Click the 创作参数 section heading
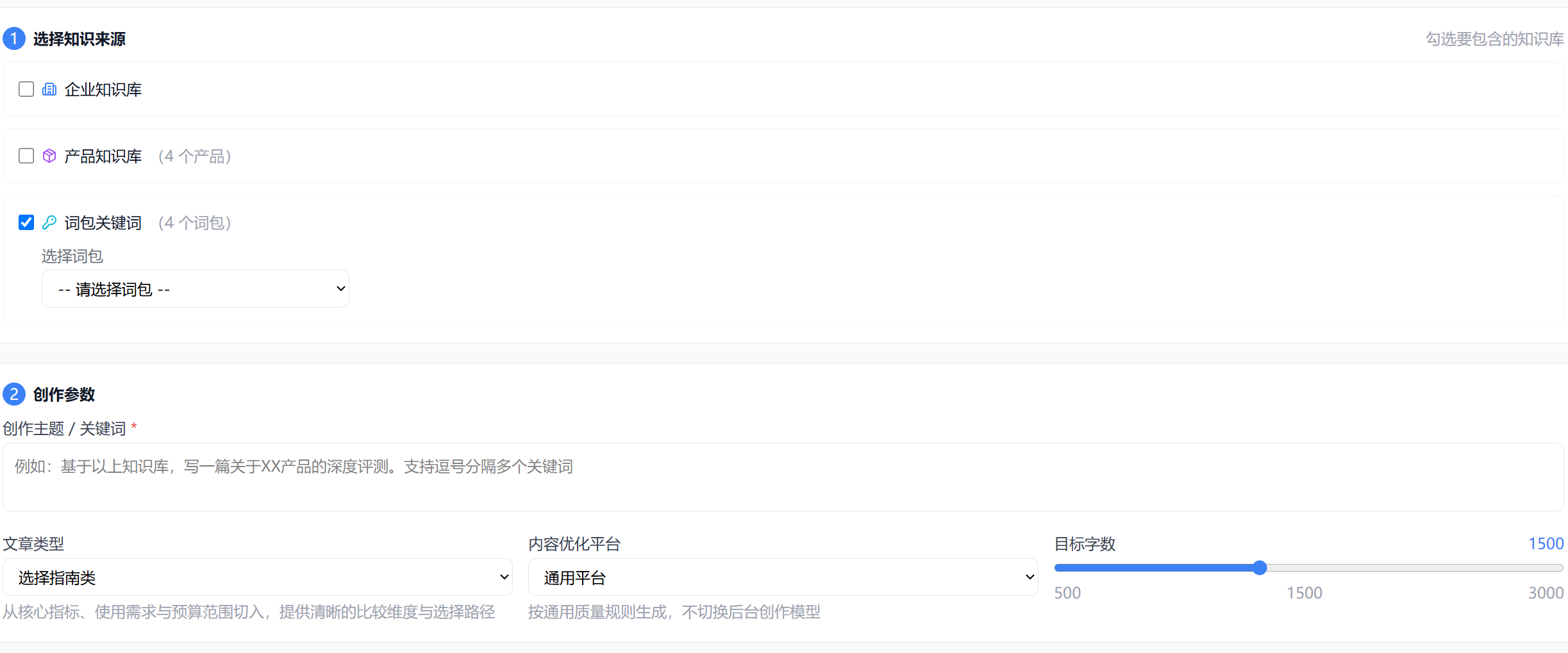This screenshot has width=1568, height=653. (x=64, y=395)
